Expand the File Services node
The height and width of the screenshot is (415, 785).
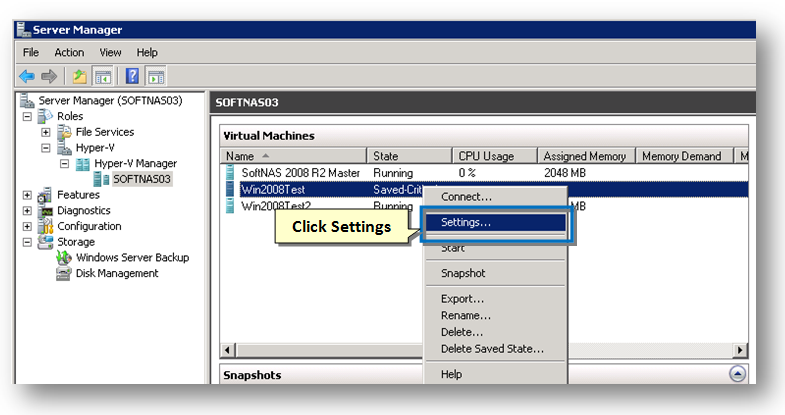pyautogui.click(x=45, y=132)
